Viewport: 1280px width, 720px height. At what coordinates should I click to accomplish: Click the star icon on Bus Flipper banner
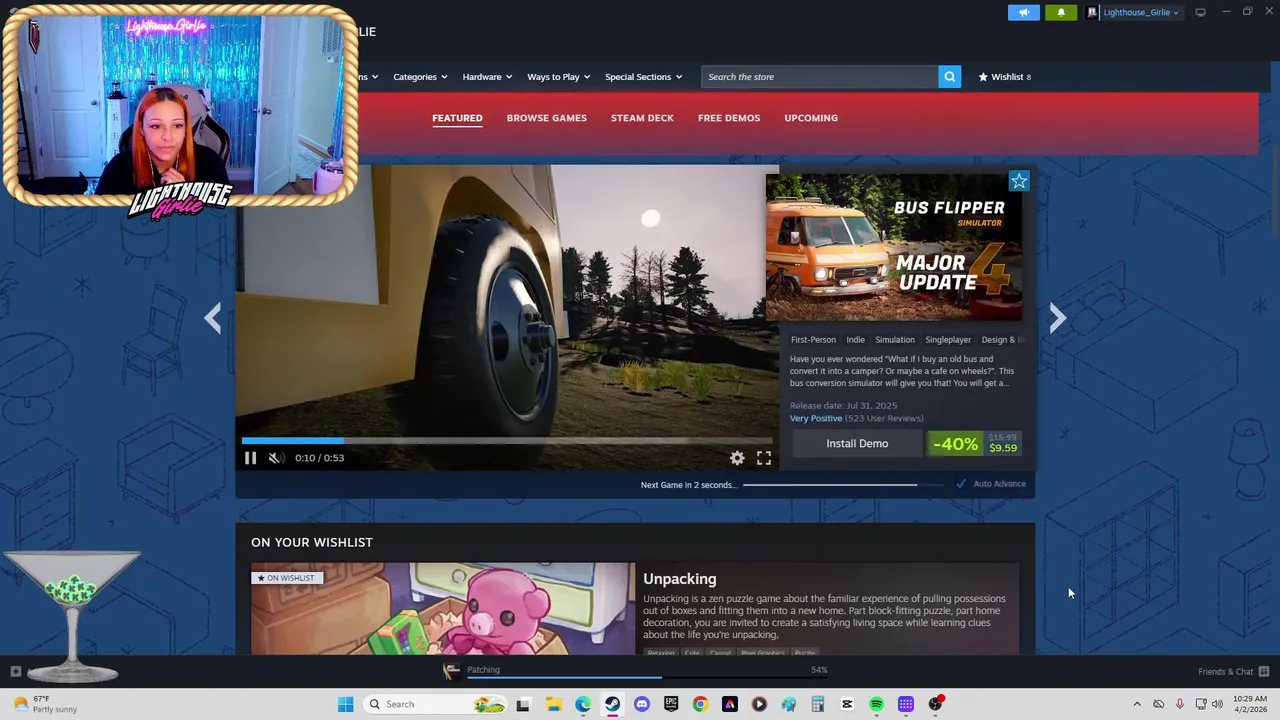[x=1018, y=181]
